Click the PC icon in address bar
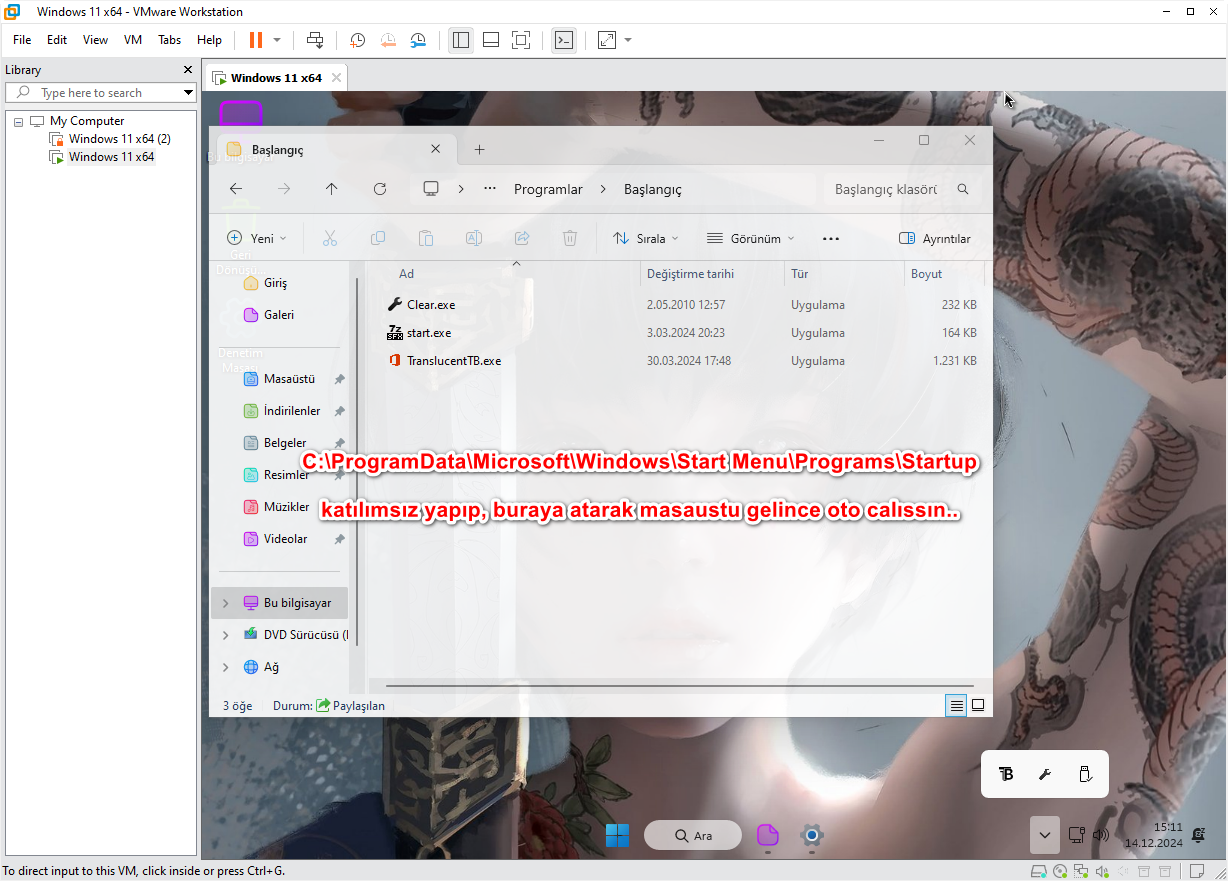Screen dimensions: 1228x881 [431, 189]
